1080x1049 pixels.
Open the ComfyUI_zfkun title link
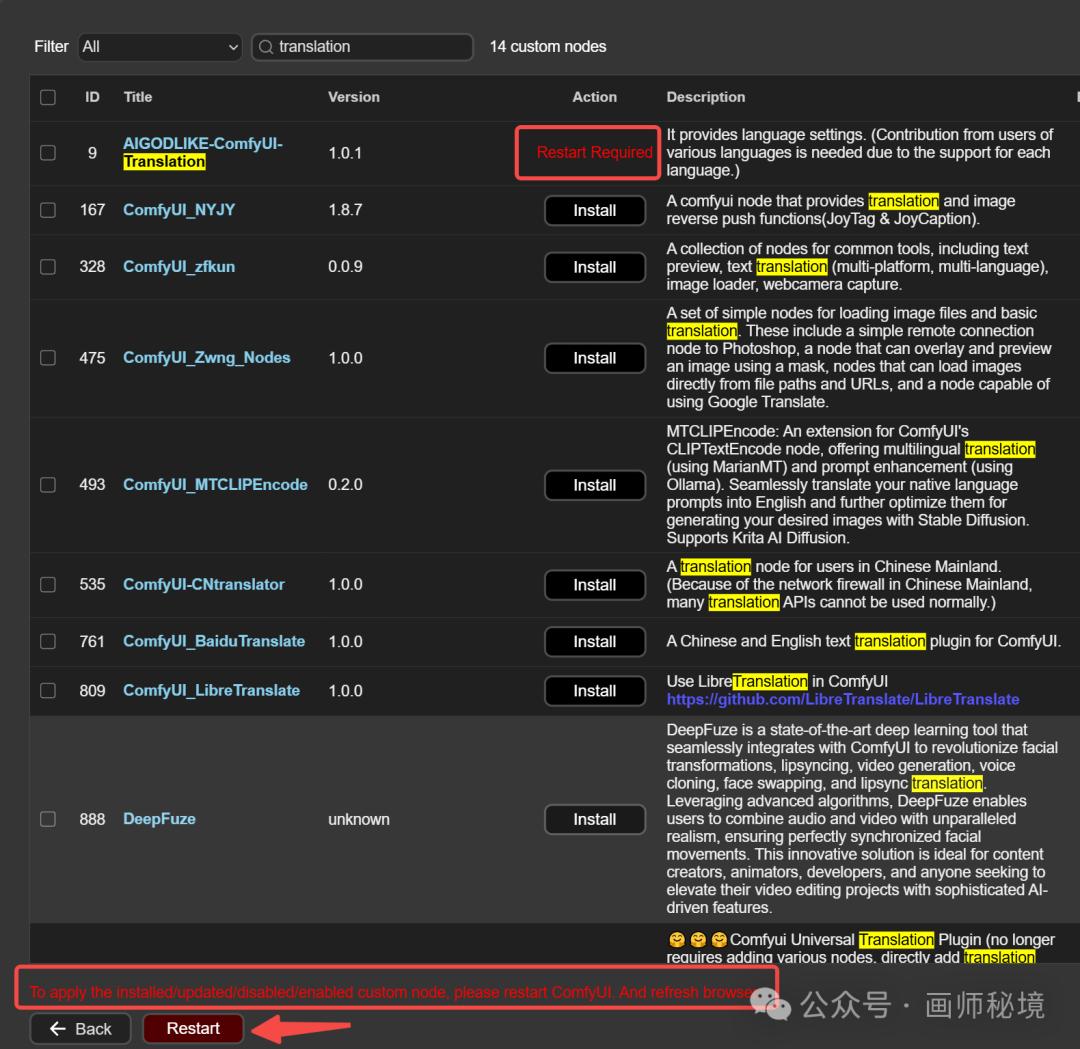pyautogui.click(x=179, y=267)
